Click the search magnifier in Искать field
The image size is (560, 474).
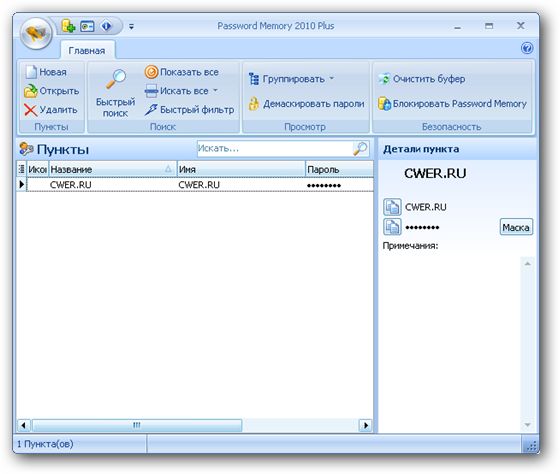360,149
